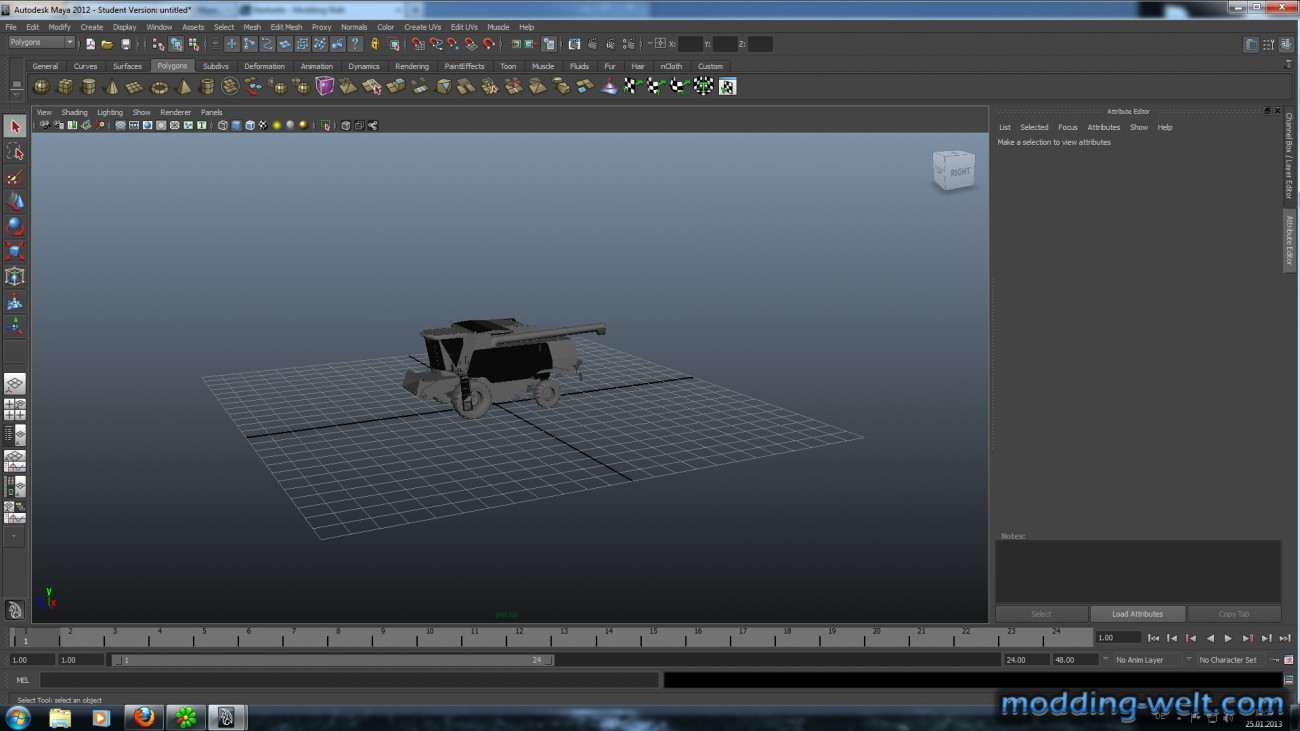Switch to Persp/Graph editor layout
1300x731 pixels.
click(15, 462)
